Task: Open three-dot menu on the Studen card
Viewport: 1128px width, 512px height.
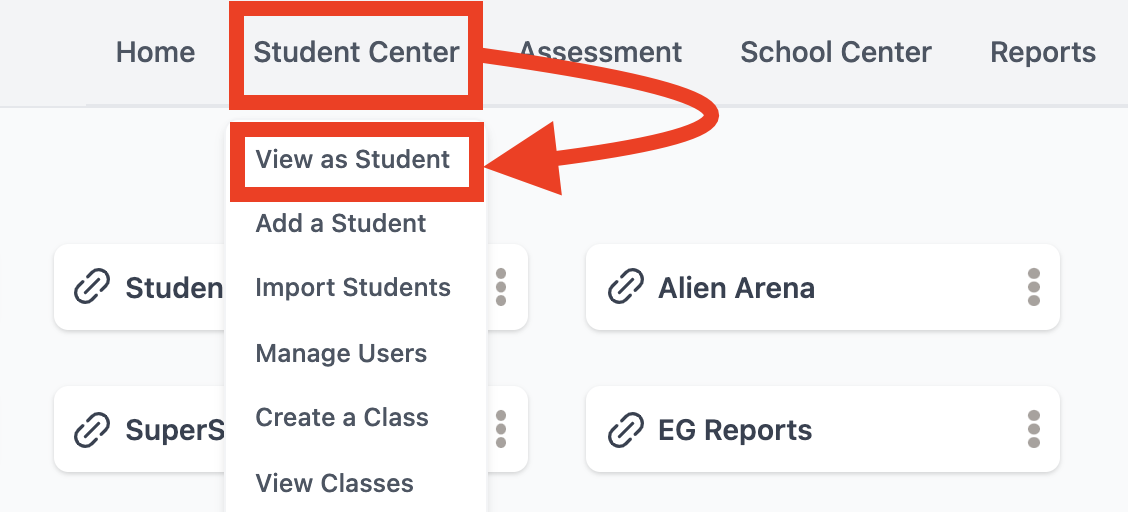Action: click(x=501, y=287)
